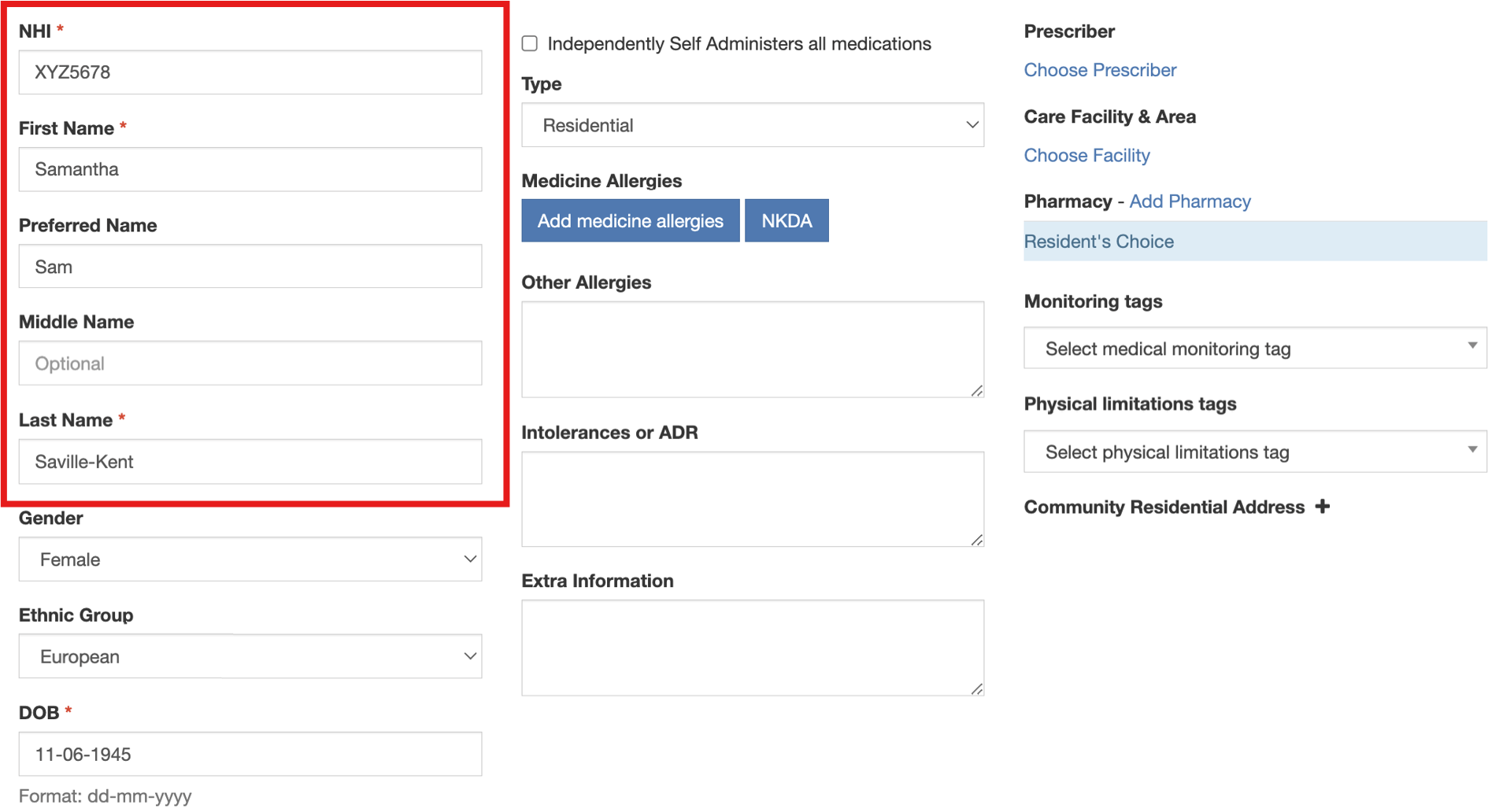Click the optional Middle Name field
This screenshot has height=812, width=1488.
coord(250,363)
